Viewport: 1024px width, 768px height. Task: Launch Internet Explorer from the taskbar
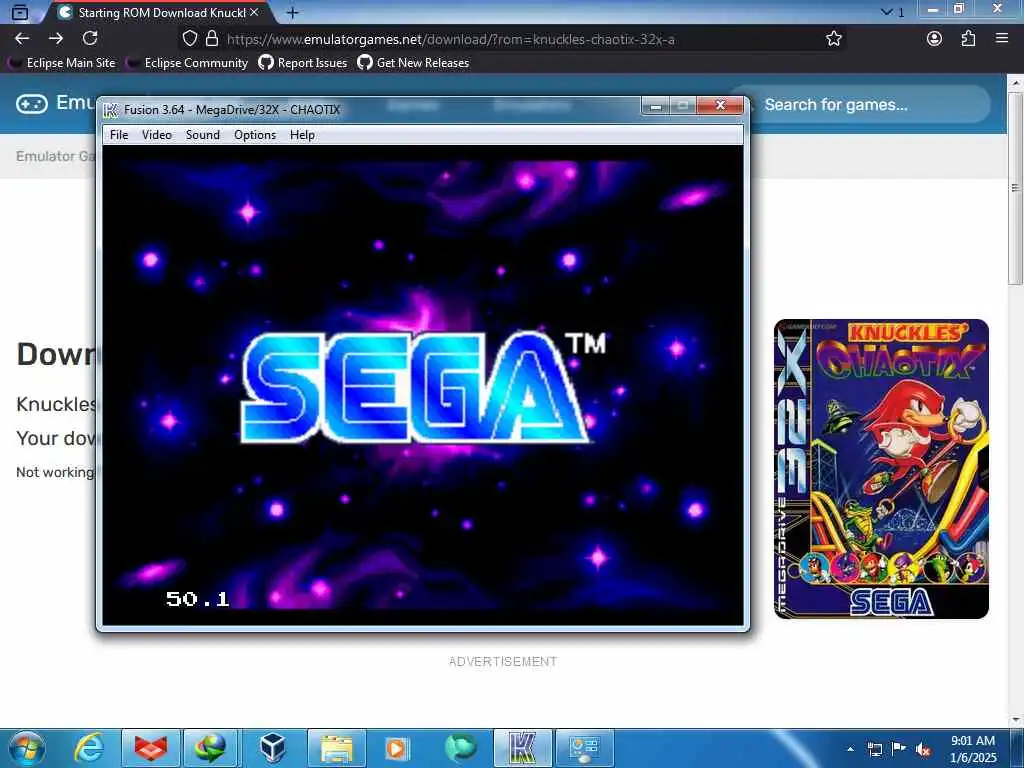89,748
